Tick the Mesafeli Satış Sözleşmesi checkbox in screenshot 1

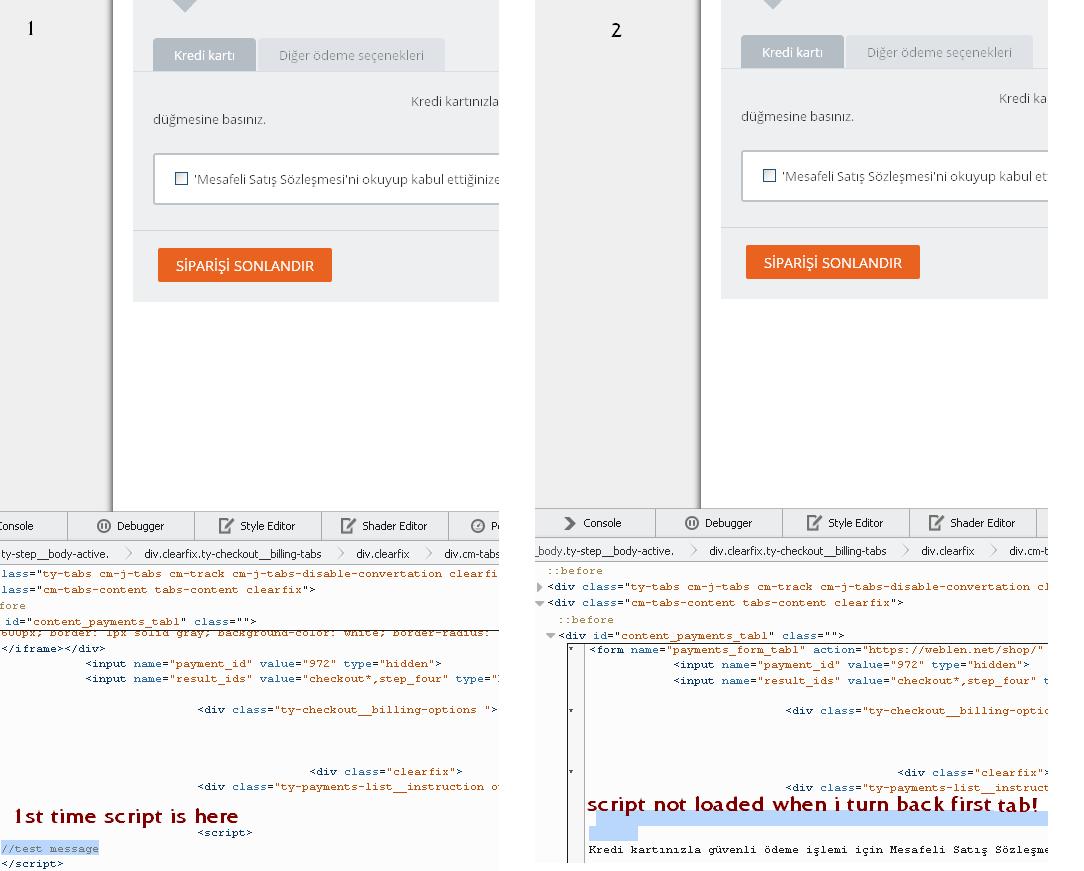coord(181,178)
